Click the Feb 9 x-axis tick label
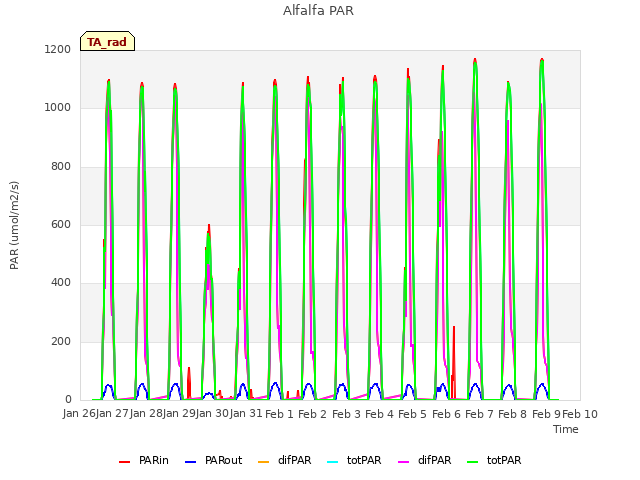 [x=547, y=414]
